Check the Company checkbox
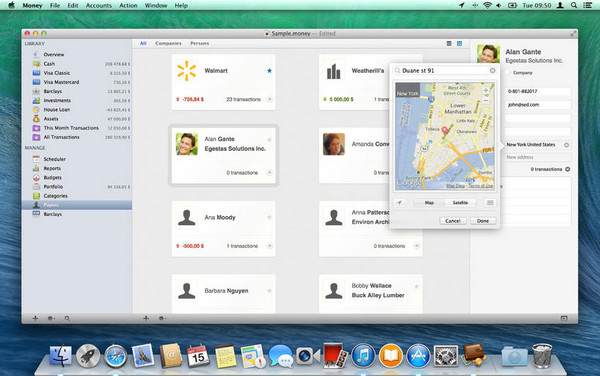The image size is (600, 376). coord(508,73)
